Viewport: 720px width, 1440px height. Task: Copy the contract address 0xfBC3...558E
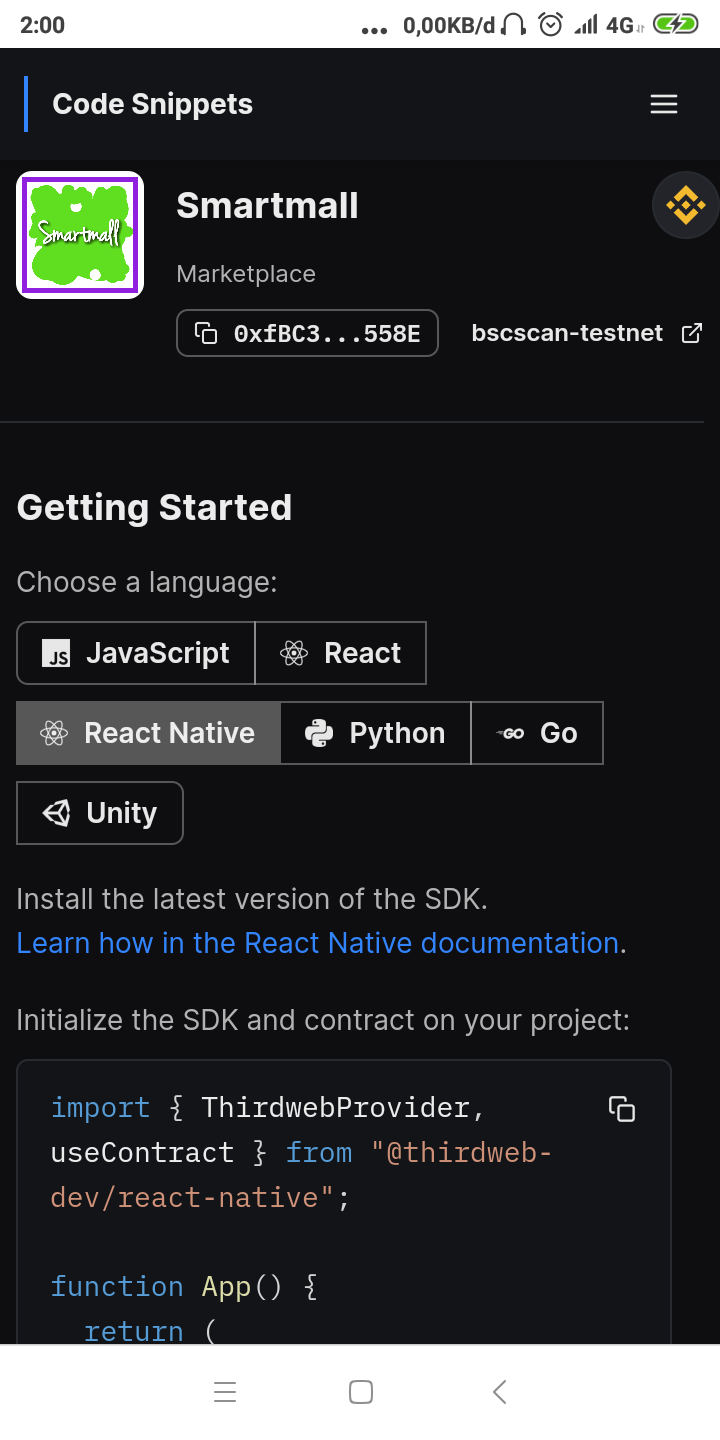[x=307, y=333]
